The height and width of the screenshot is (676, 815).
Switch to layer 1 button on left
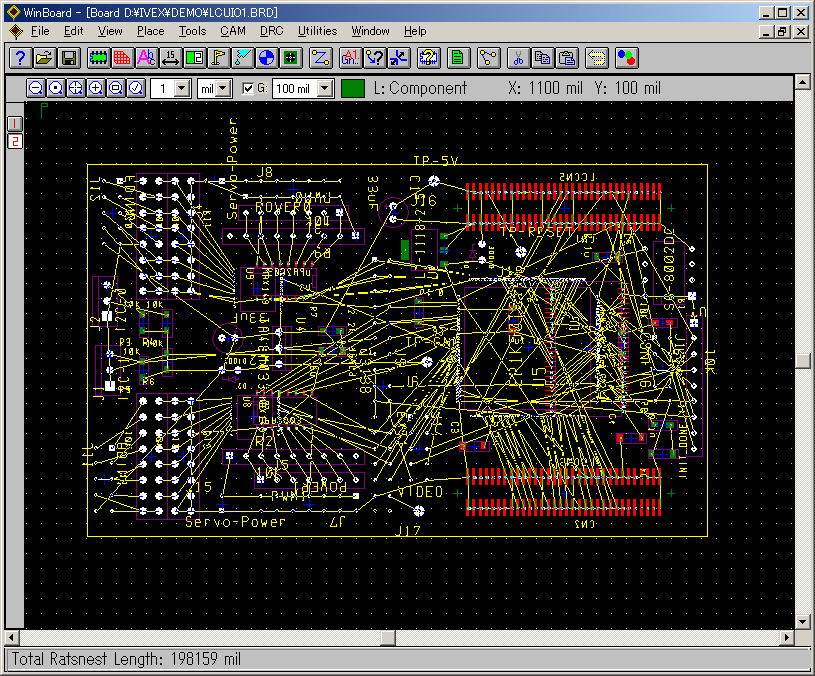[15, 123]
